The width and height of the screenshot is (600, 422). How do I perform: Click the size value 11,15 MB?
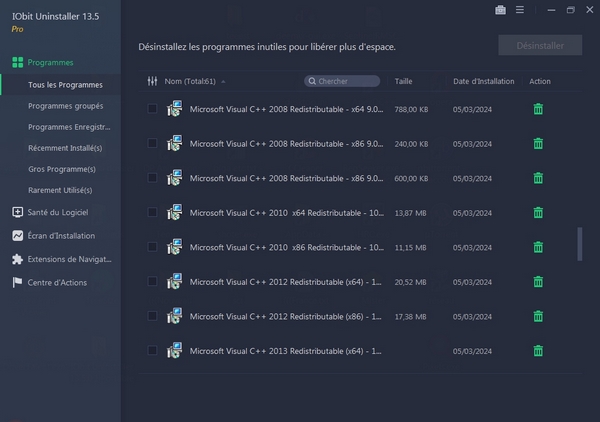pos(410,248)
